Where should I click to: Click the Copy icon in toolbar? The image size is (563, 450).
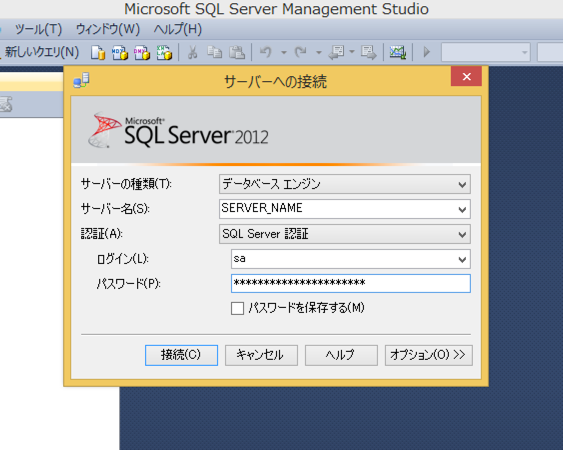[x=215, y=53]
